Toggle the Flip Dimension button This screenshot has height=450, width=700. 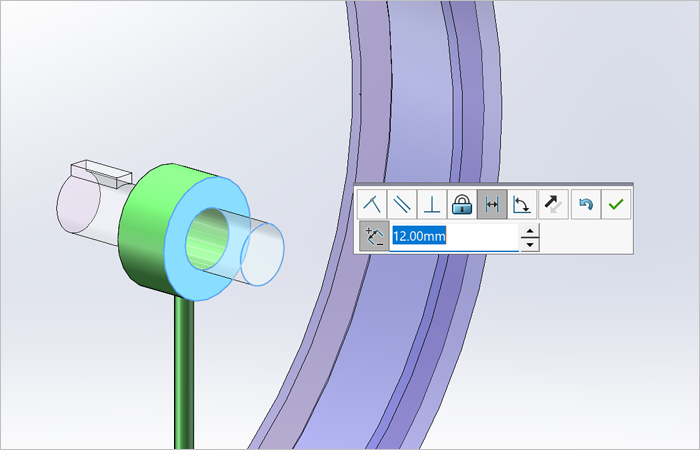coord(374,236)
